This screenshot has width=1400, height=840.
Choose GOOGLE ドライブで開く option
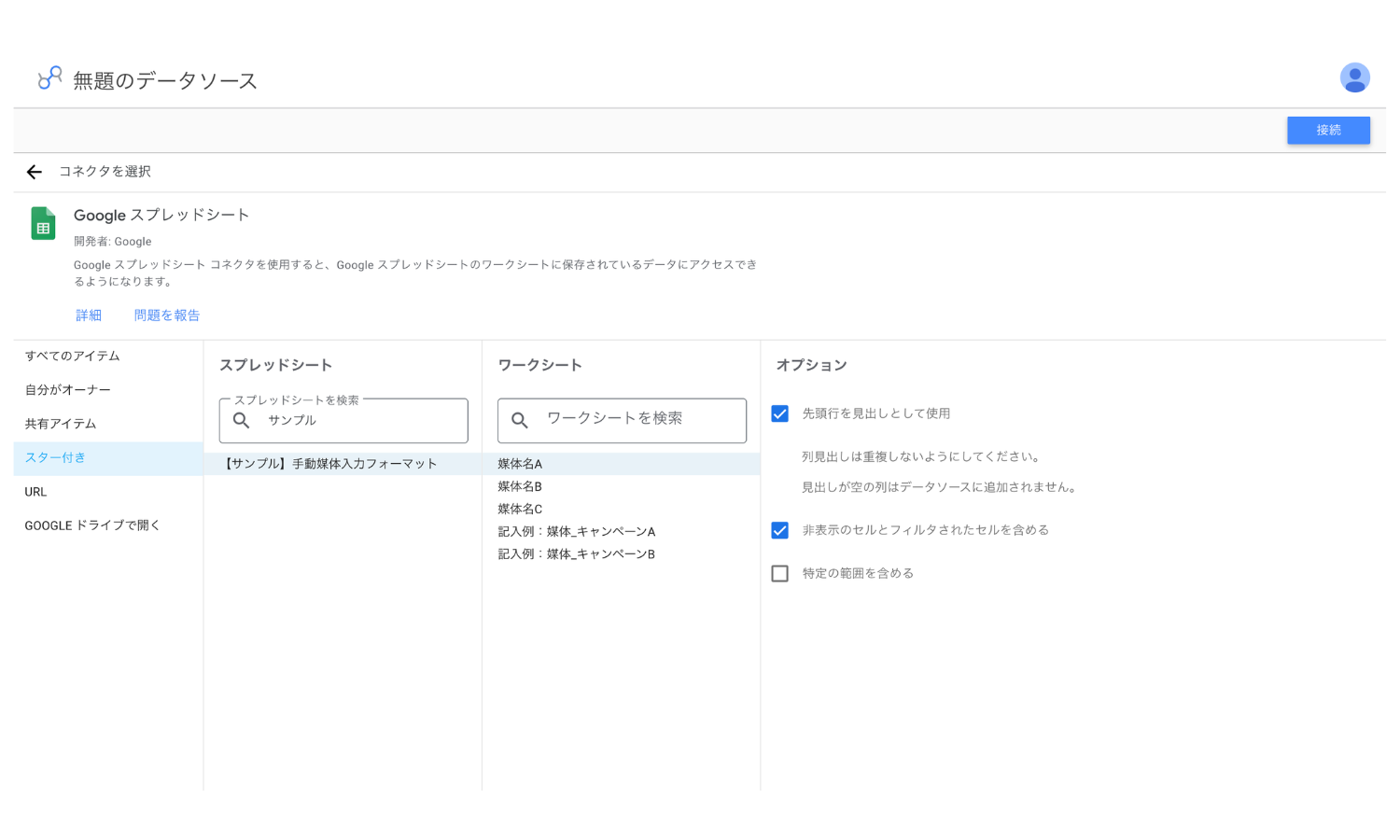coord(108,525)
